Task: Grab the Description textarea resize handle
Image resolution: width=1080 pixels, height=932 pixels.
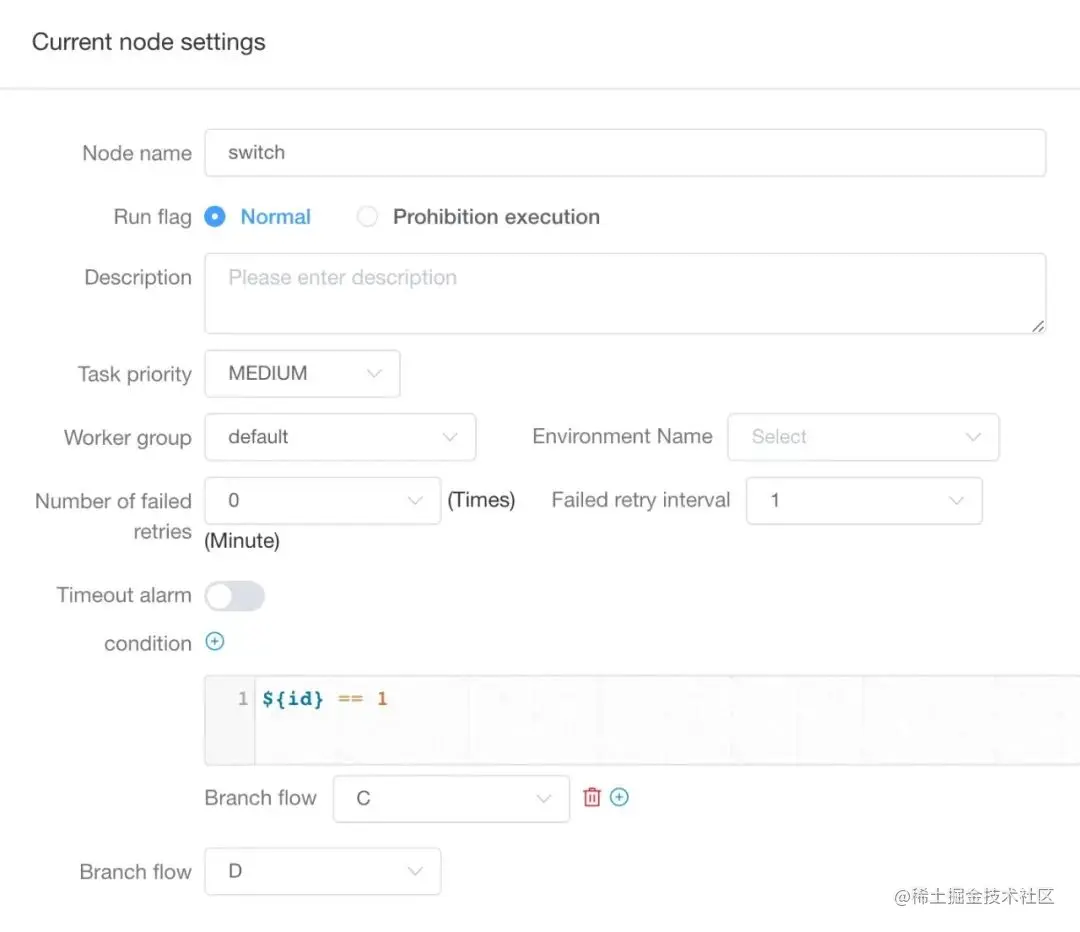Action: tap(1038, 327)
